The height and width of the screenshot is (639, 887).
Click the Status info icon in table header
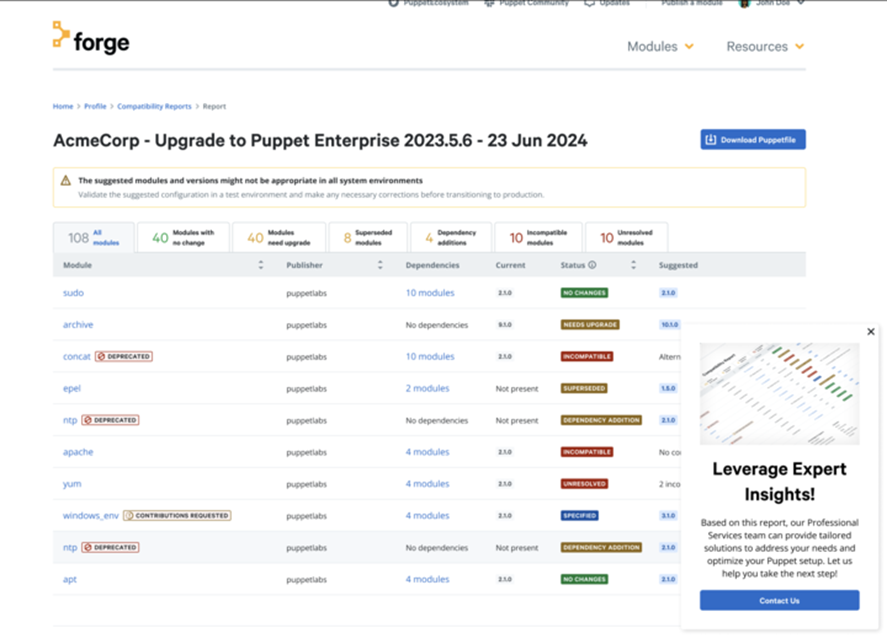pyautogui.click(x=590, y=264)
